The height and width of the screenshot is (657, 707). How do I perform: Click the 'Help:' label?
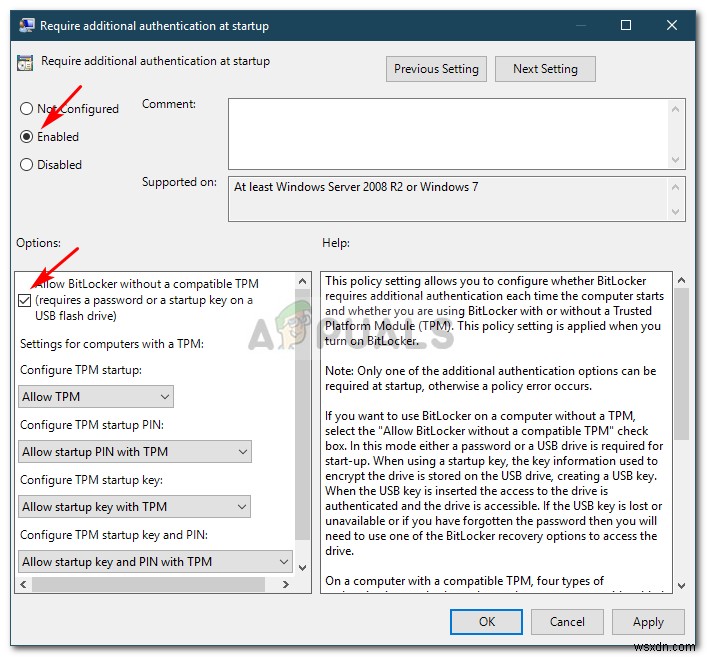336,243
